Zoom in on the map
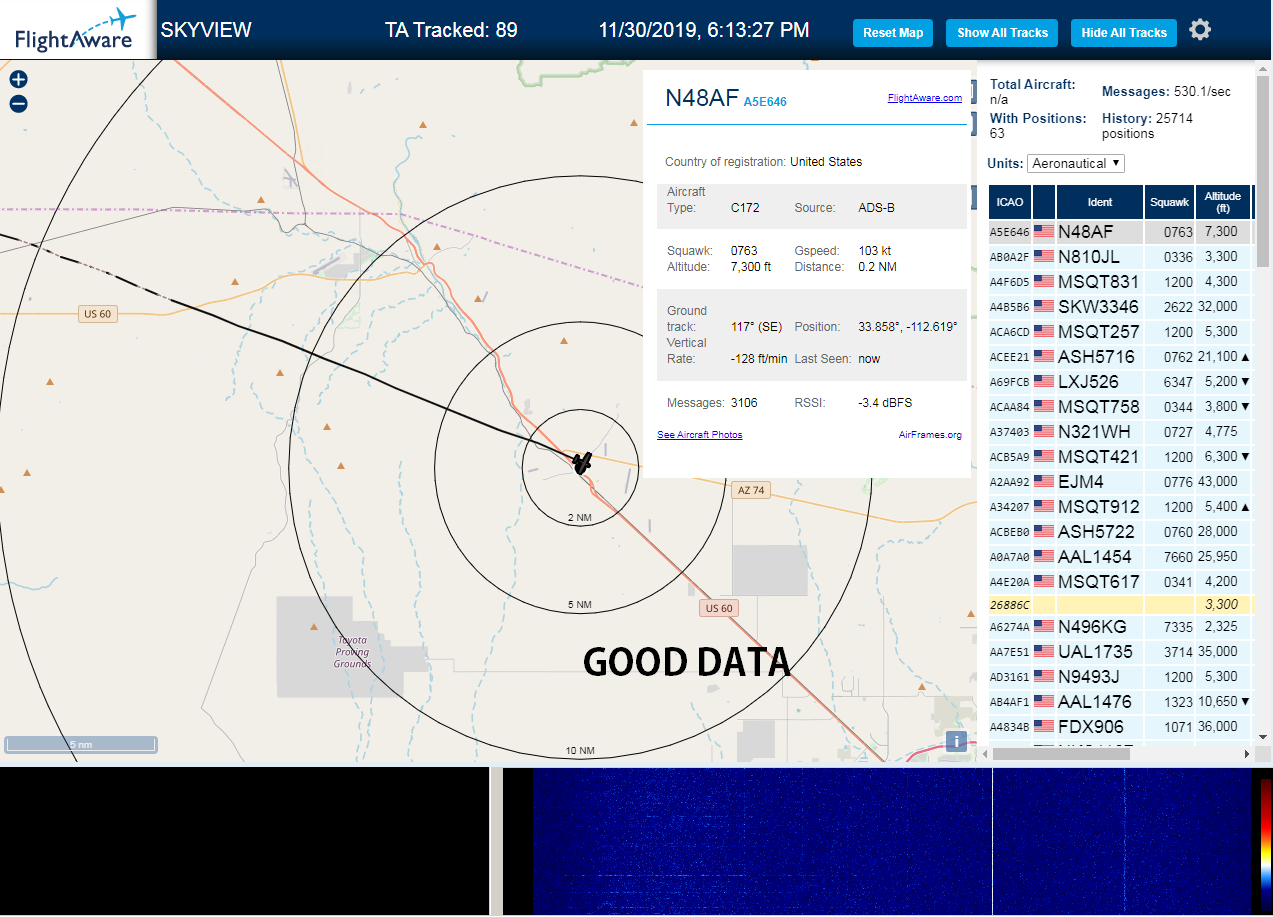The image size is (1273, 917). pyautogui.click(x=18, y=79)
